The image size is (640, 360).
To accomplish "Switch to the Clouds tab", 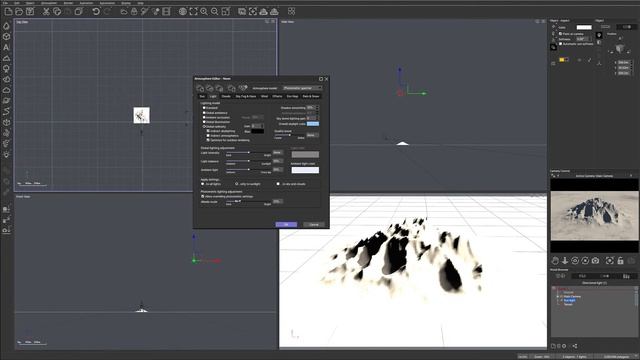I will pyautogui.click(x=226, y=96).
